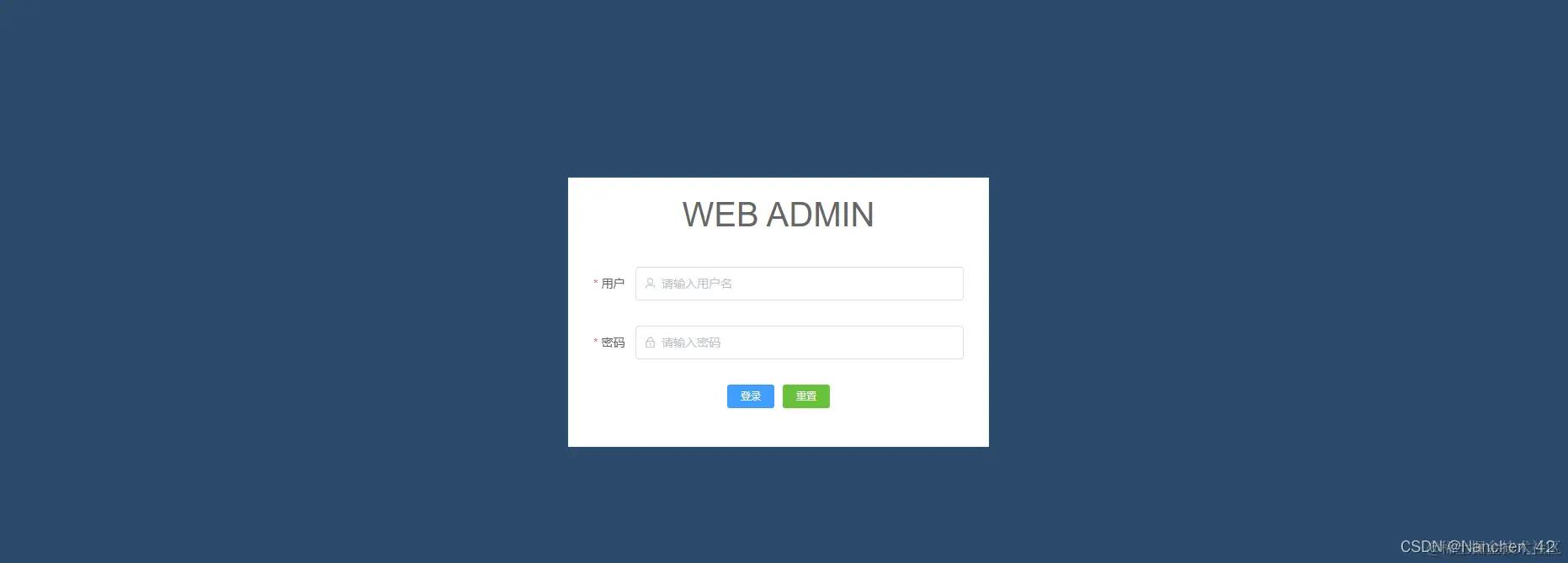Click dark blue background above WEB ADMIN card
Image resolution: width=1568 pixels, height=563 pixels.
(x=778, y=88)
